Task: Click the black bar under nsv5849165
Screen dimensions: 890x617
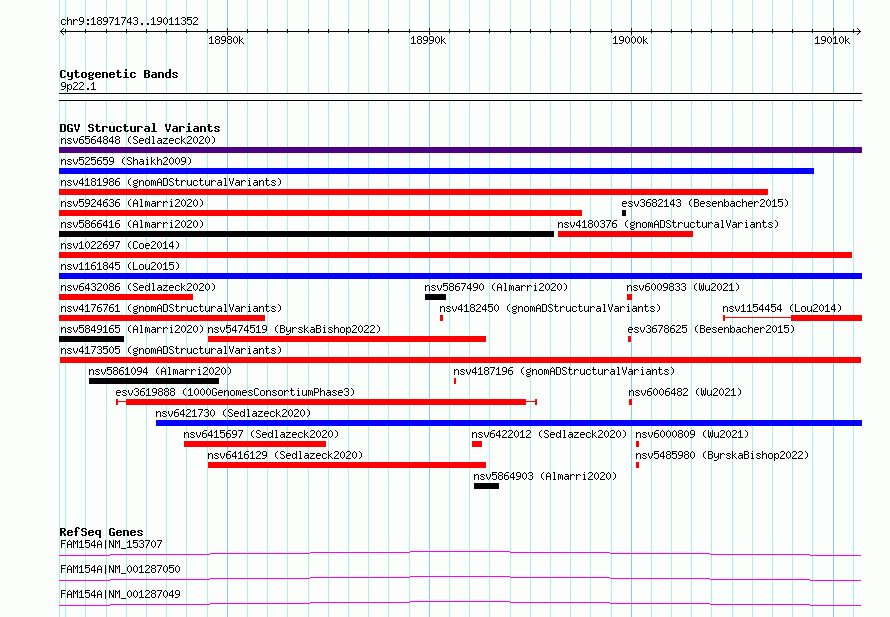Action: pyautogui.click(x=91, y=339)
